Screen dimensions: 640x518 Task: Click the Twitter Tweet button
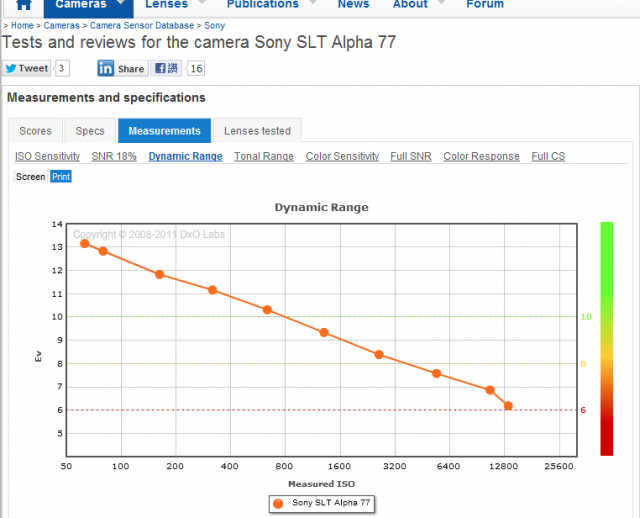pos(27,68)
